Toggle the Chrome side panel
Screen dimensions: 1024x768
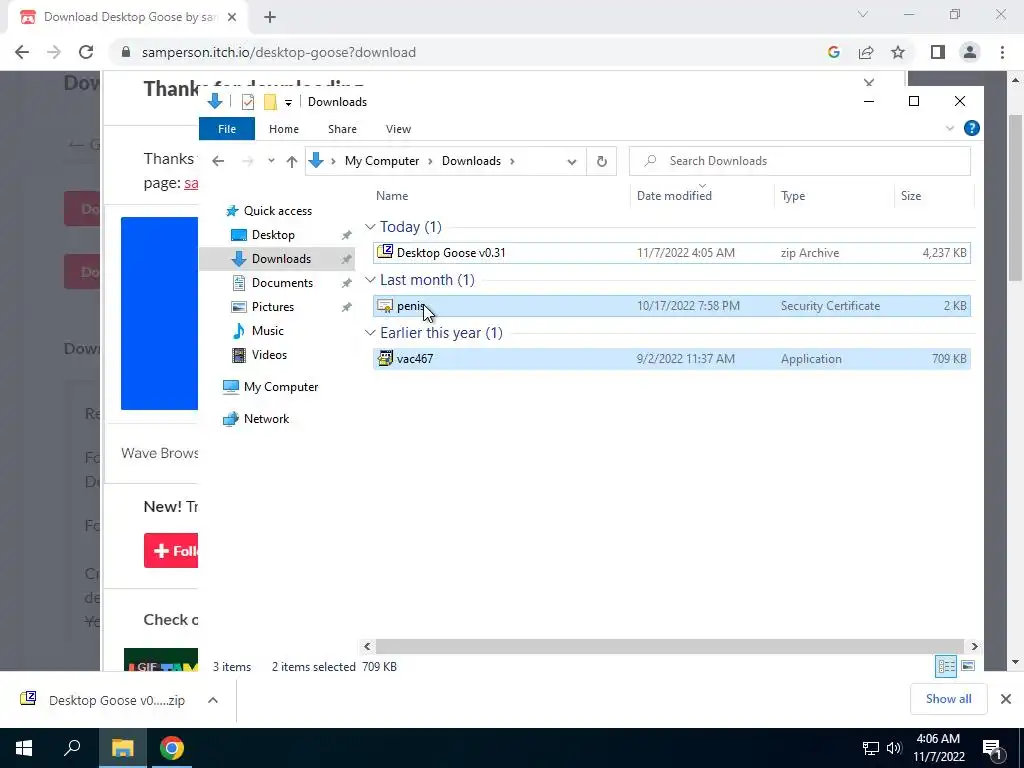(x=938, y=52)
